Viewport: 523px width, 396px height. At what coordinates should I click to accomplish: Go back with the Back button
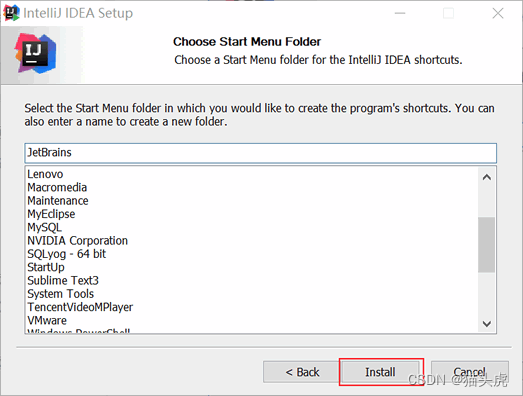point(302,372)
